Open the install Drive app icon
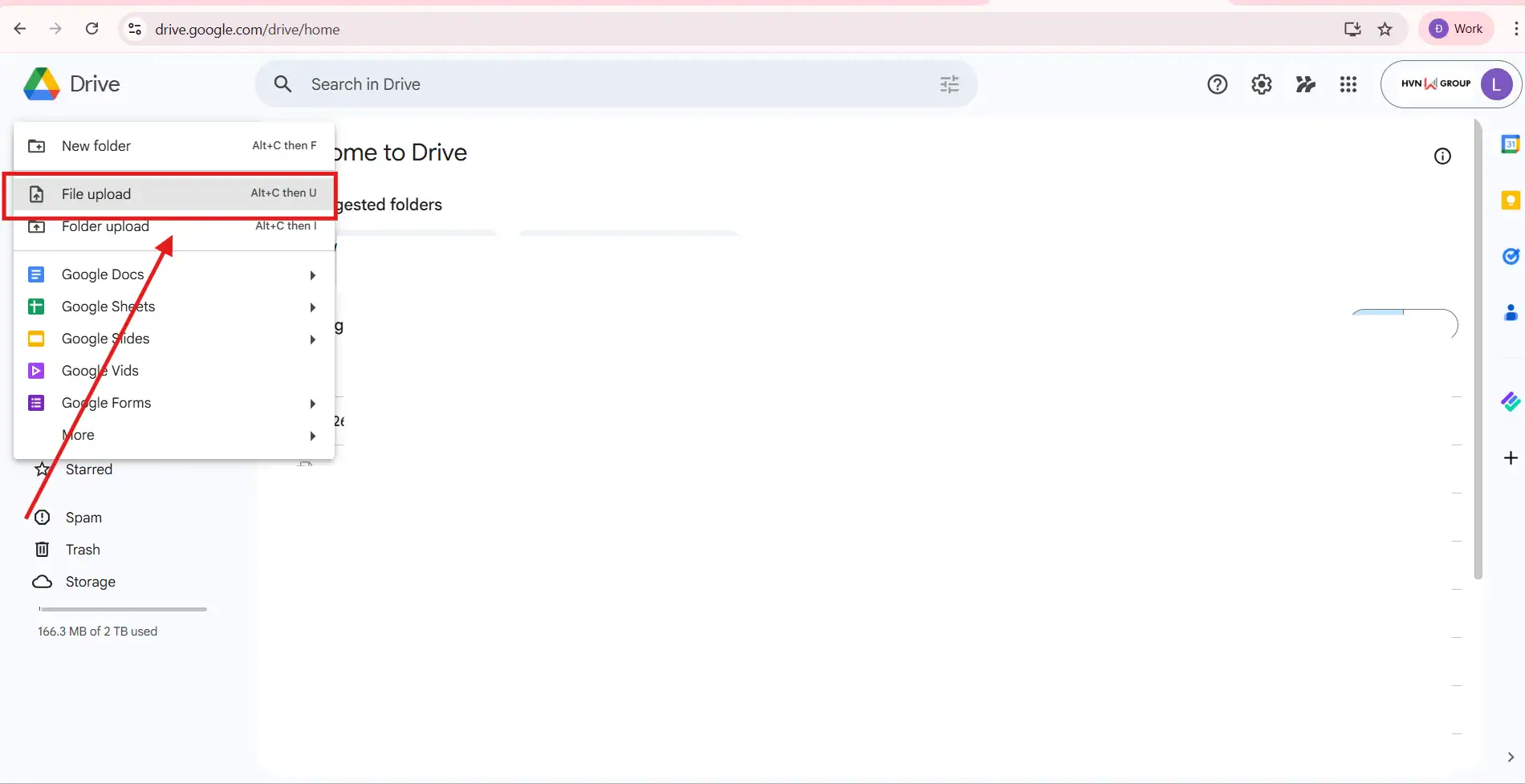Viewport: 1525px width, 784px height. [1352, 29]
